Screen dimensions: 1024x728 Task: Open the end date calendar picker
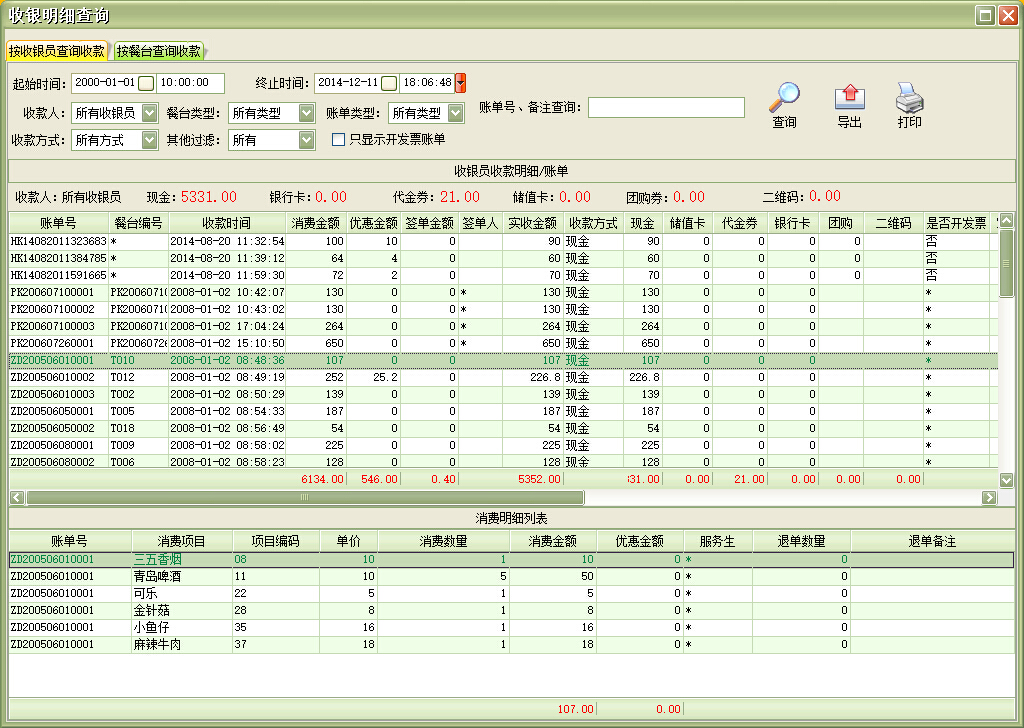coord(389,83)
